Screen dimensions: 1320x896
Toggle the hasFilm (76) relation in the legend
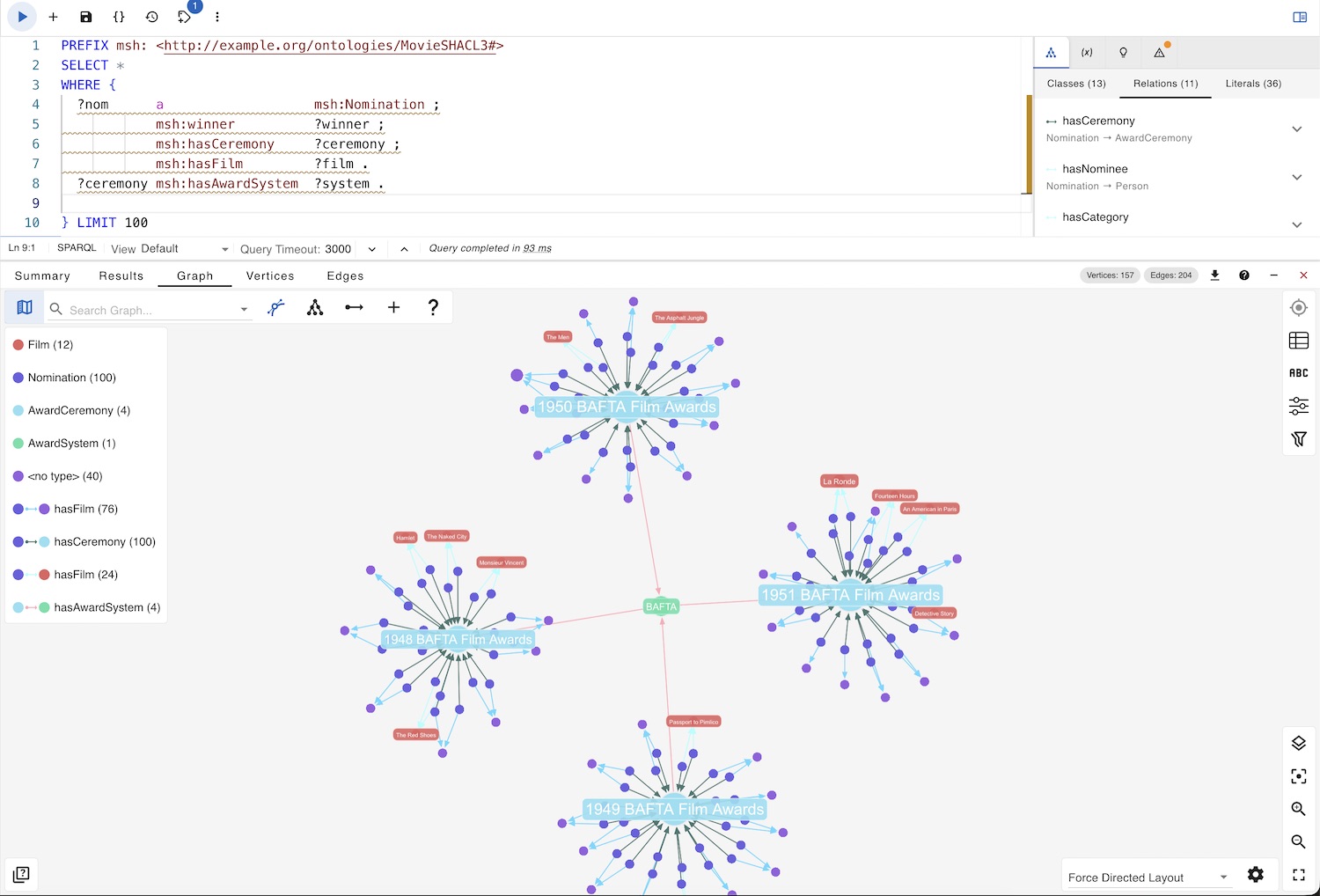click(83, 509)
